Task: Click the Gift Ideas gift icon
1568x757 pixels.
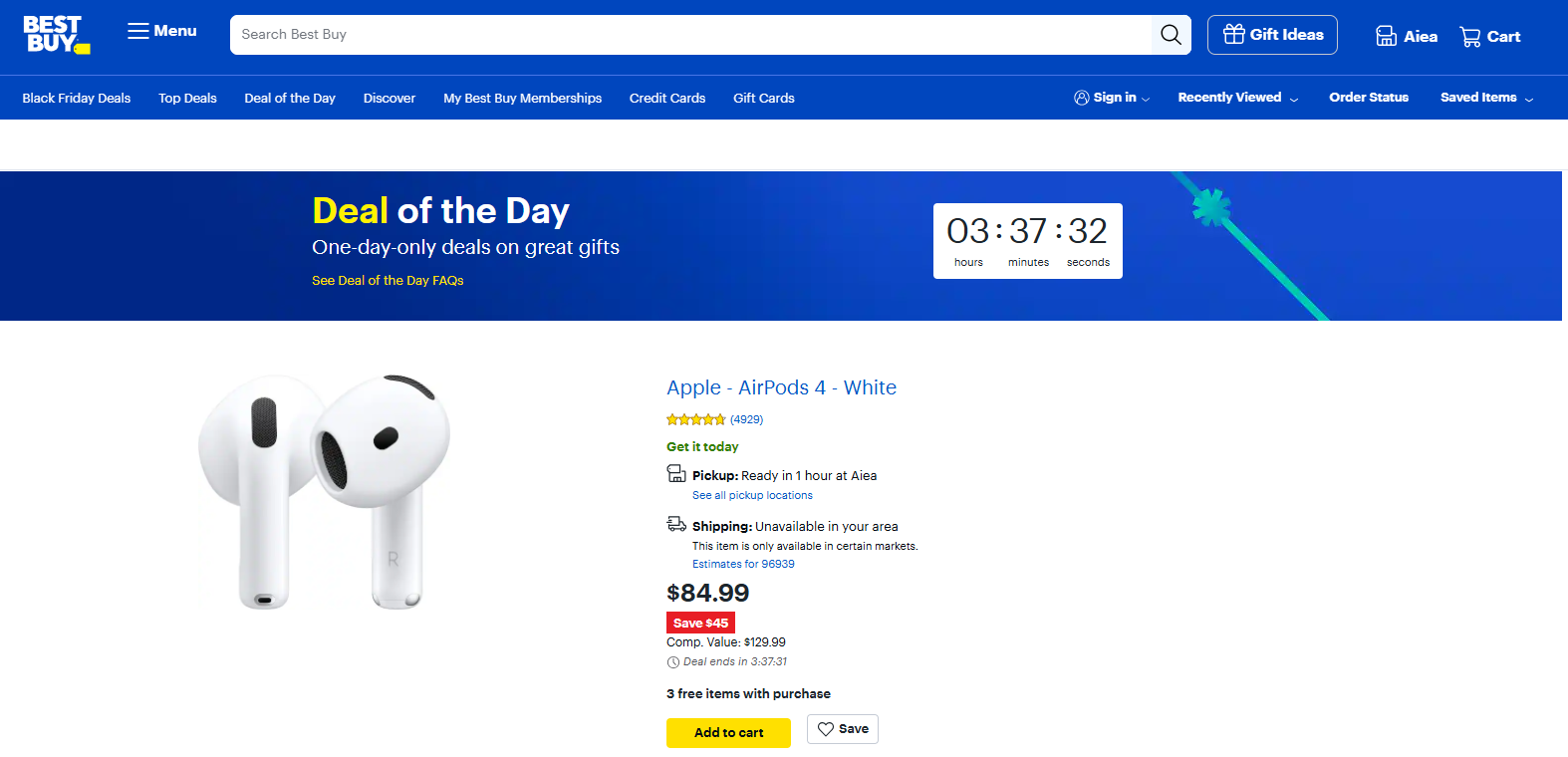Action: tap(1235, 34)
